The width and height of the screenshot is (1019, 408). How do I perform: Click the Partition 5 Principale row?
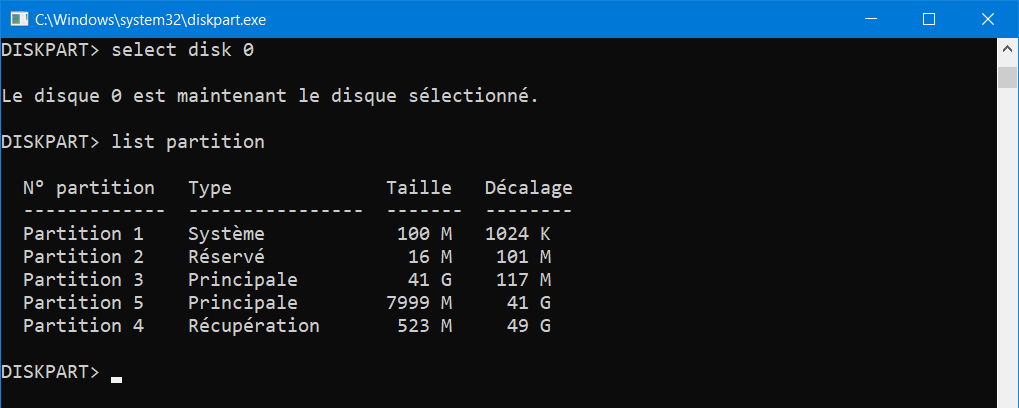287,303
